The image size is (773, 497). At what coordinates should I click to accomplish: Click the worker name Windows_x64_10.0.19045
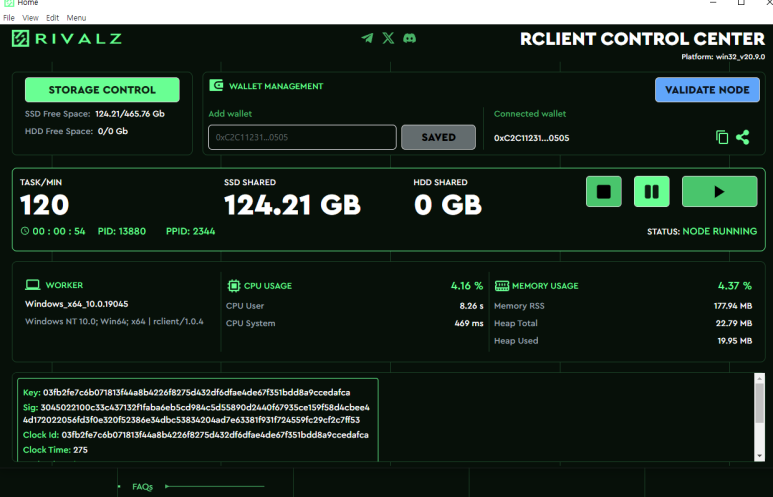tap(76, 304)
